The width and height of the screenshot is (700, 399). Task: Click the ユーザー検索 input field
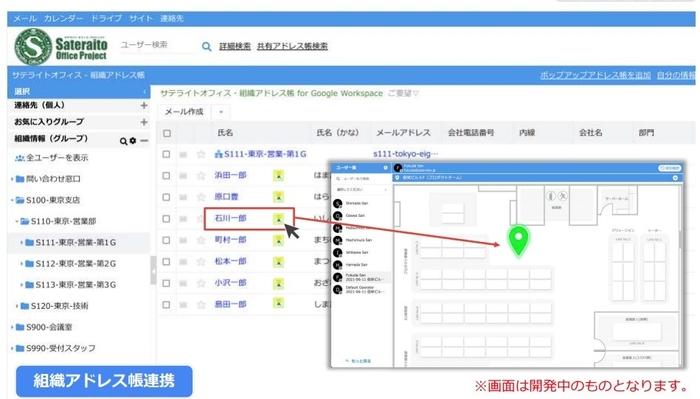pos(158,45)
